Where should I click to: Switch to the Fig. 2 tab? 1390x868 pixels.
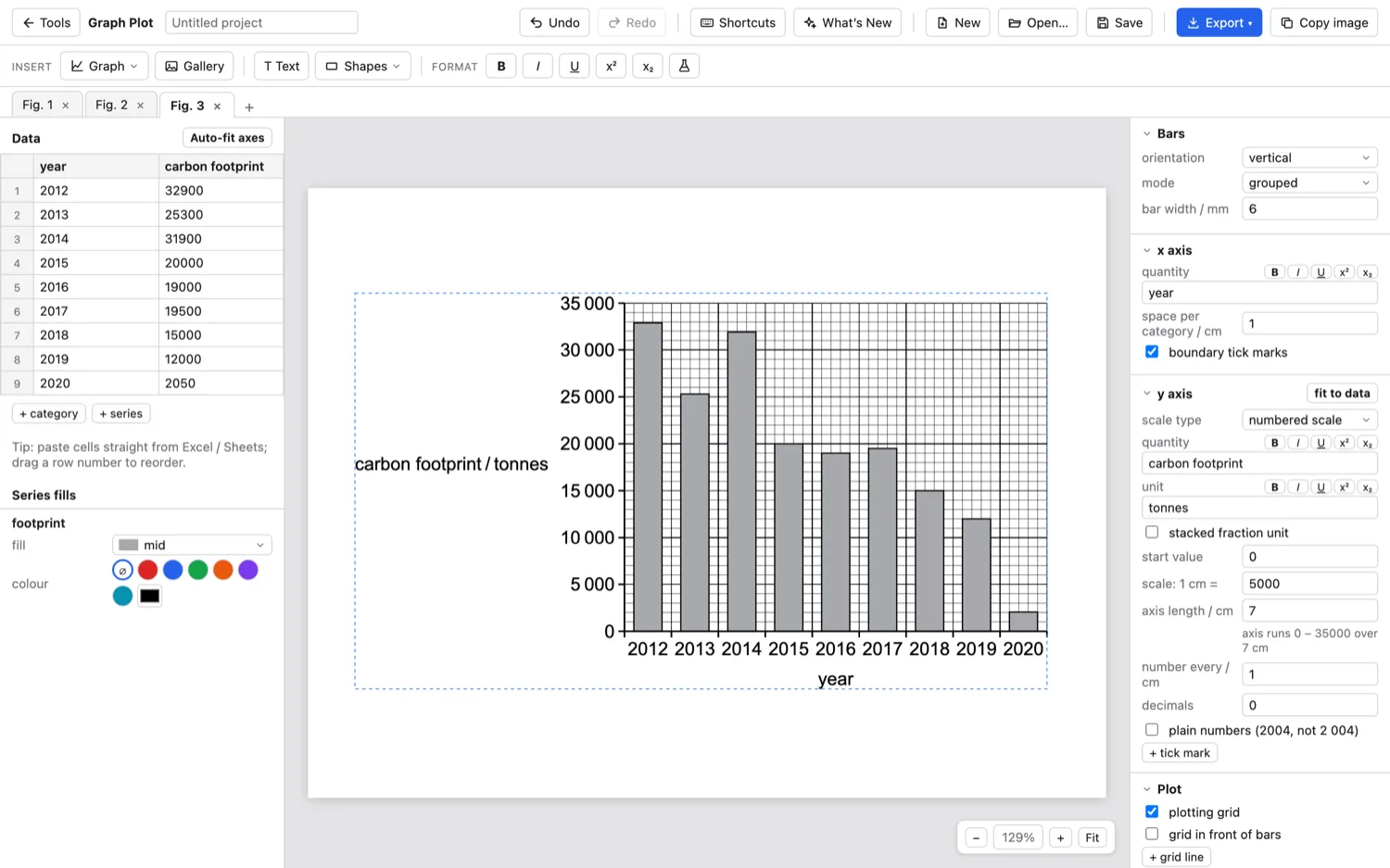pyautogui.click(x=111, y=105)
